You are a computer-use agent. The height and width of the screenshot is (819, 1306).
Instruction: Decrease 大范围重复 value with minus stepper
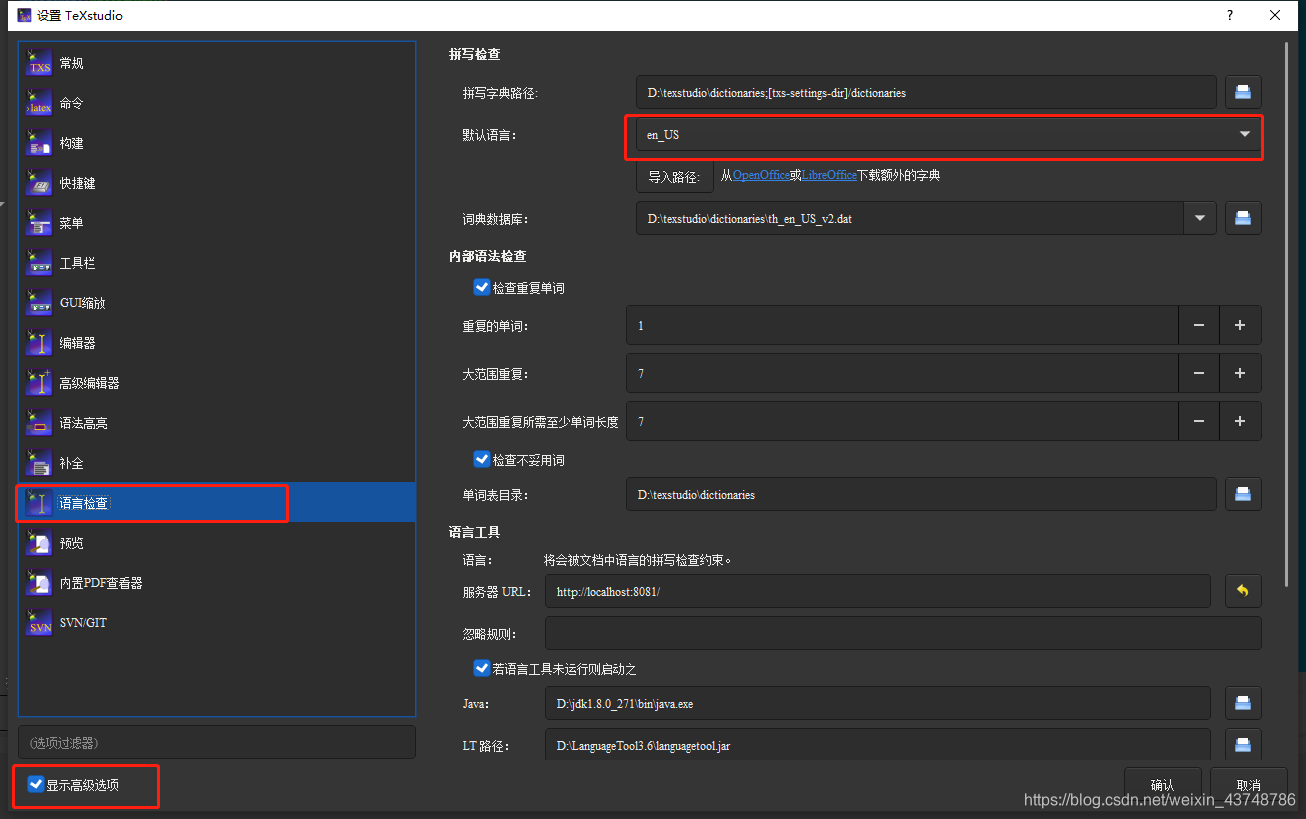click(x=1198, y=373)
